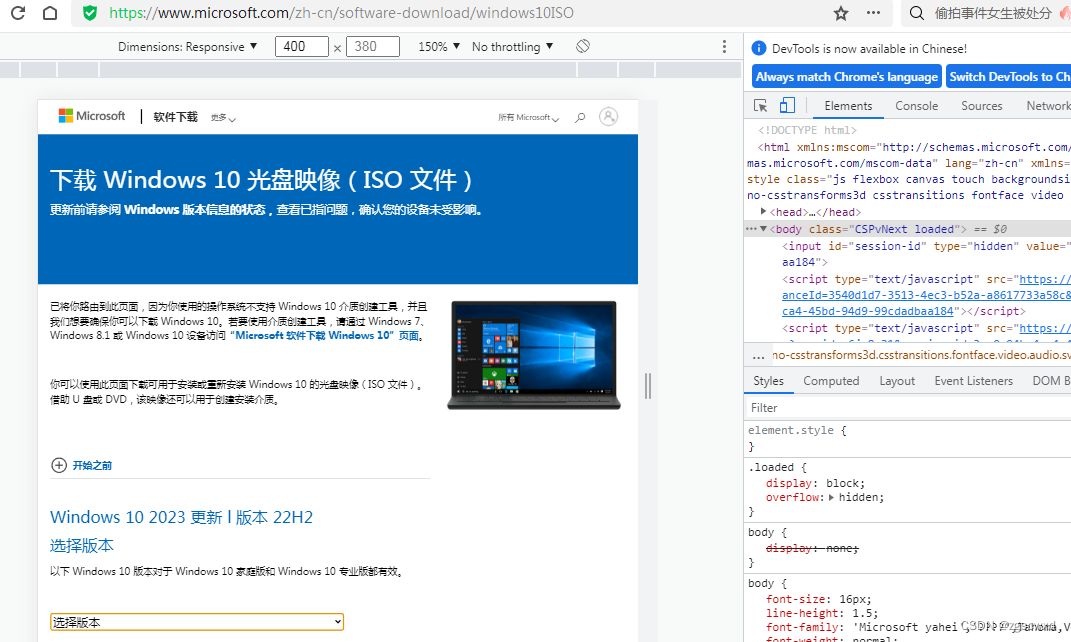Image resolution: width=1071 pixels, height=642 pixels.
Task: Go to the browser home page icon
Action: coord(50,12)
